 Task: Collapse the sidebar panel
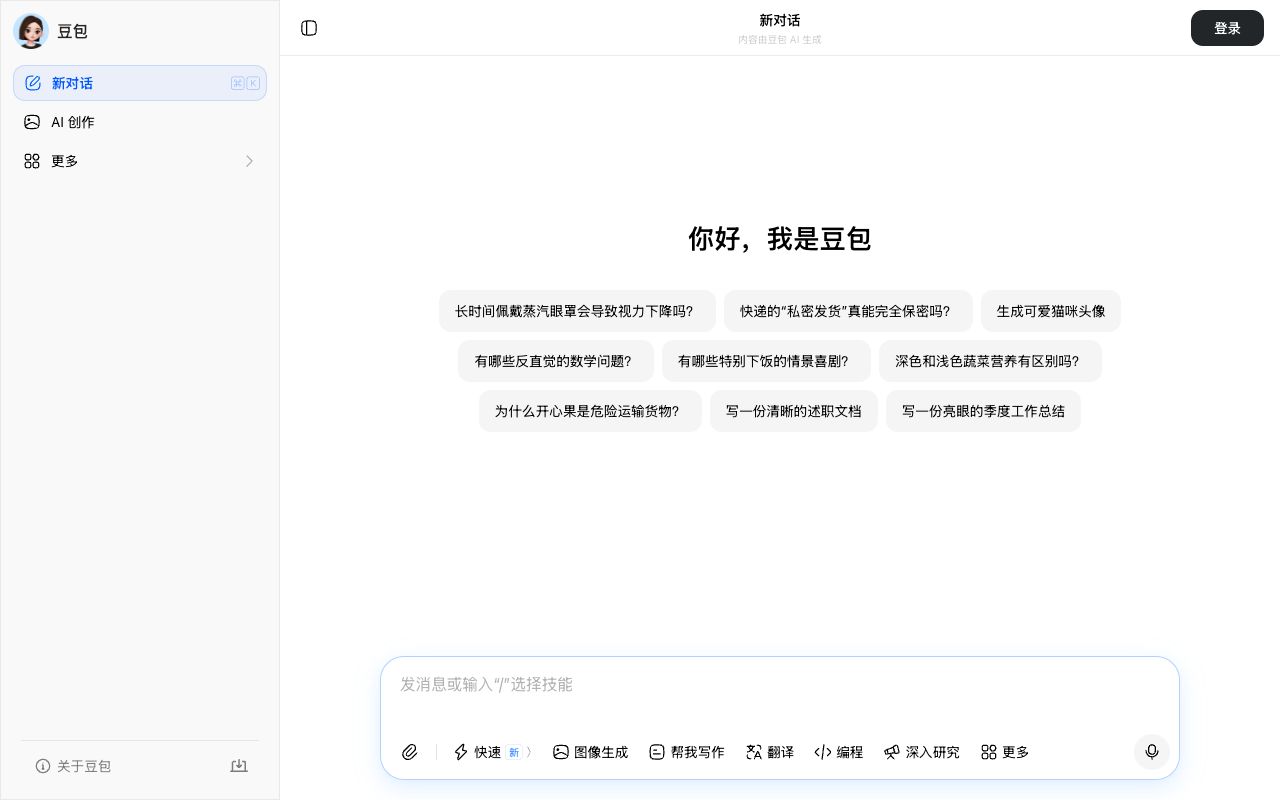[309, 28]
